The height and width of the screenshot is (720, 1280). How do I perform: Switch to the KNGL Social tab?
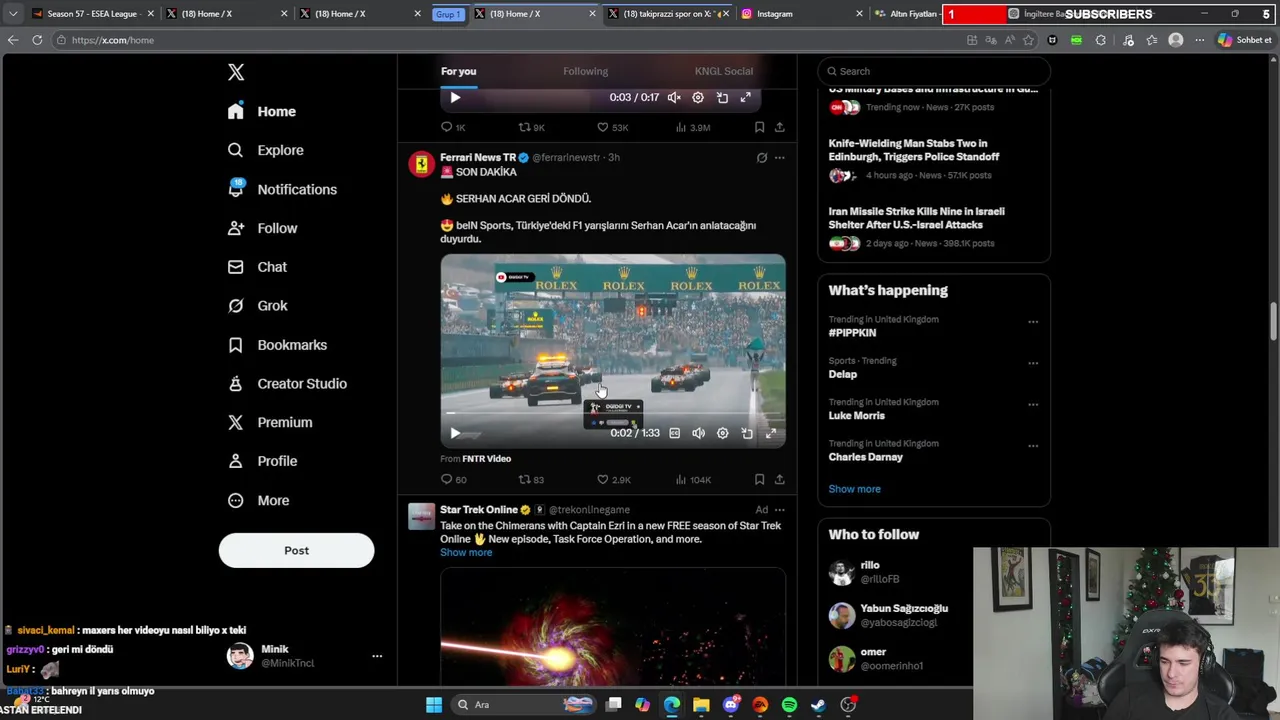(x=724, y=71)
